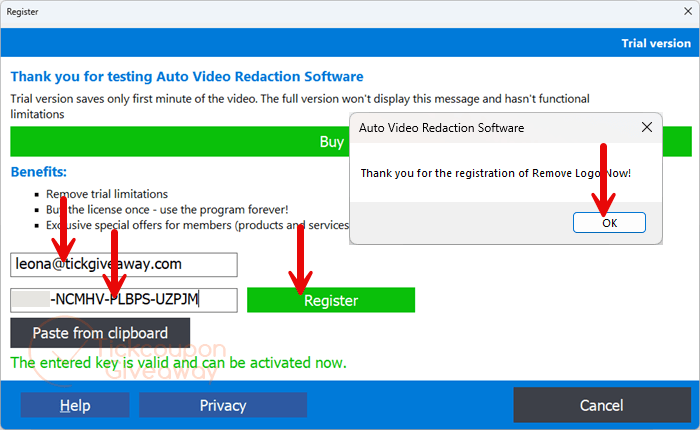The image size is (700, 430).
Task: Click the 'Thank you for testing' heading
Action: (187, 76)
